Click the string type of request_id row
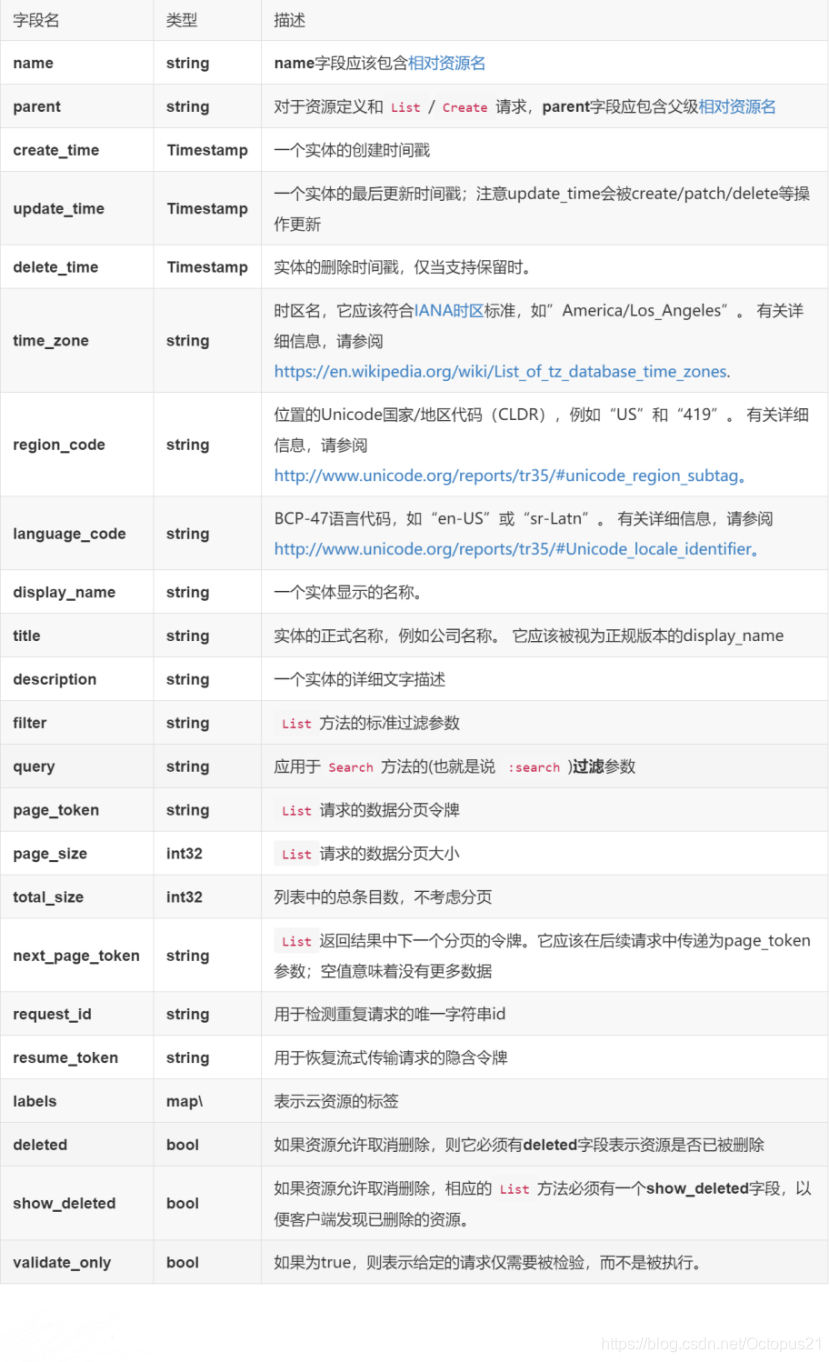This screenshot has height=1362, width=830. click(x=188, y=1015)
